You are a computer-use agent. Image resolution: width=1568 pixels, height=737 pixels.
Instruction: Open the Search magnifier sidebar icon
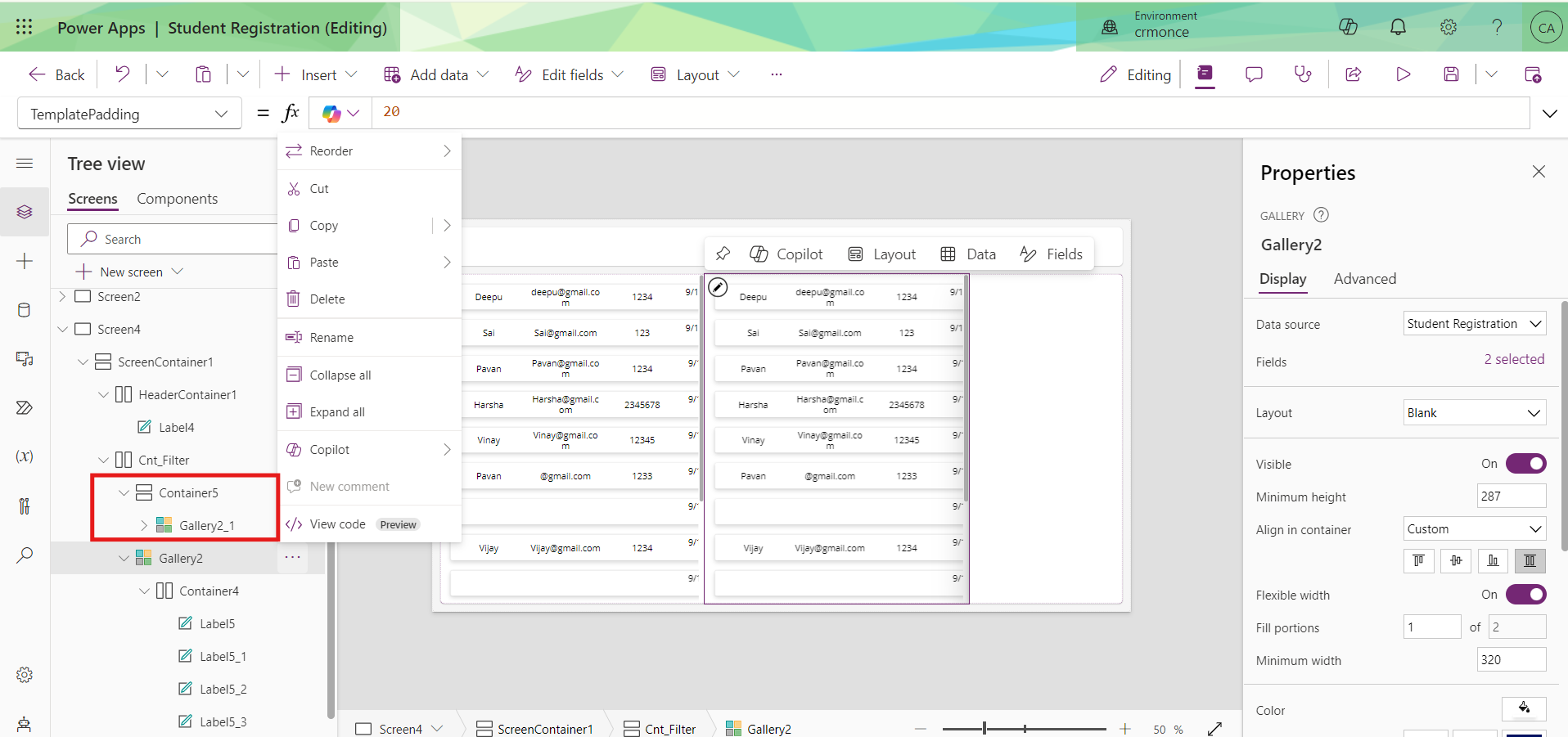point(25,555)
